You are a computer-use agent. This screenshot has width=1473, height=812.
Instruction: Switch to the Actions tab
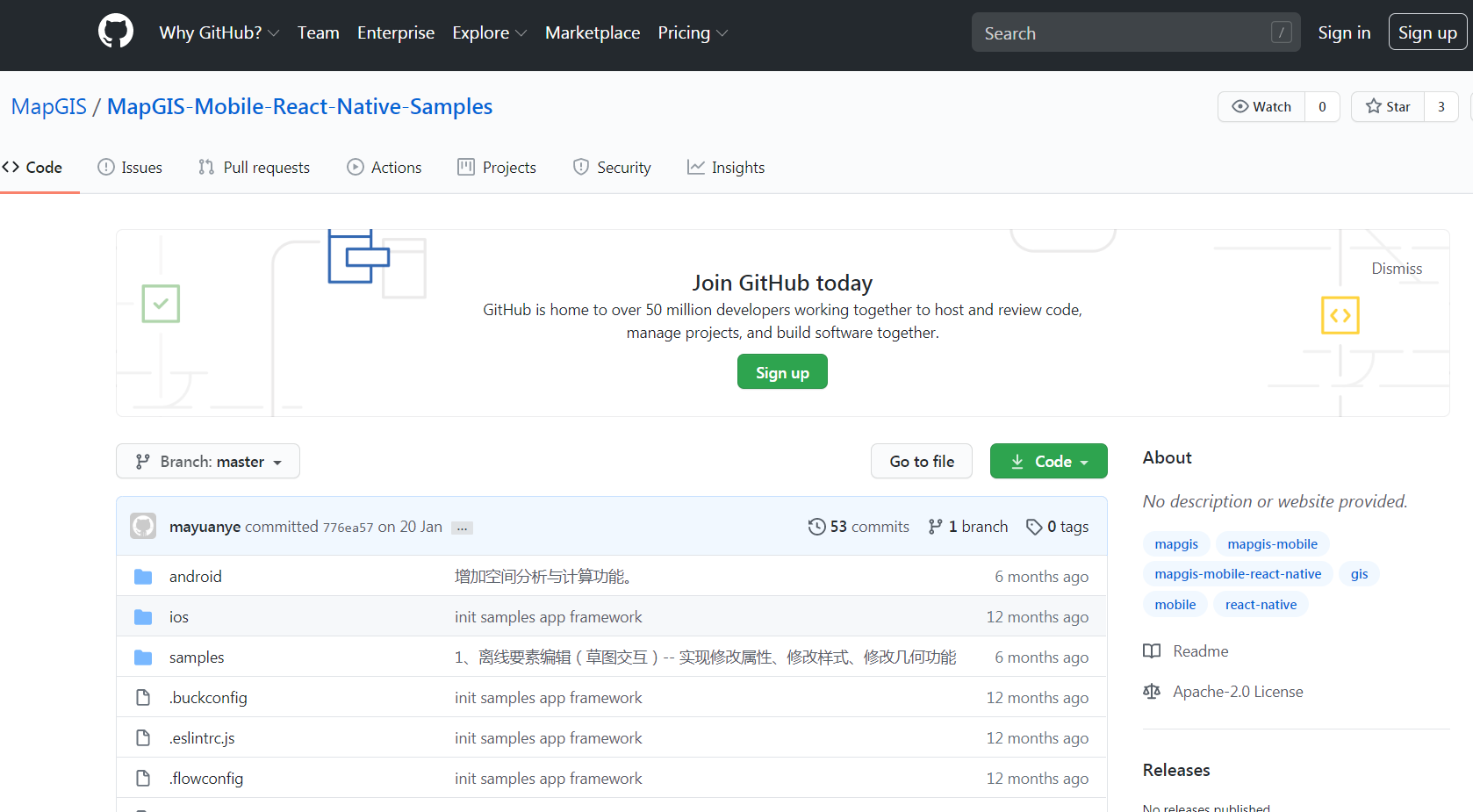(384, 167)
